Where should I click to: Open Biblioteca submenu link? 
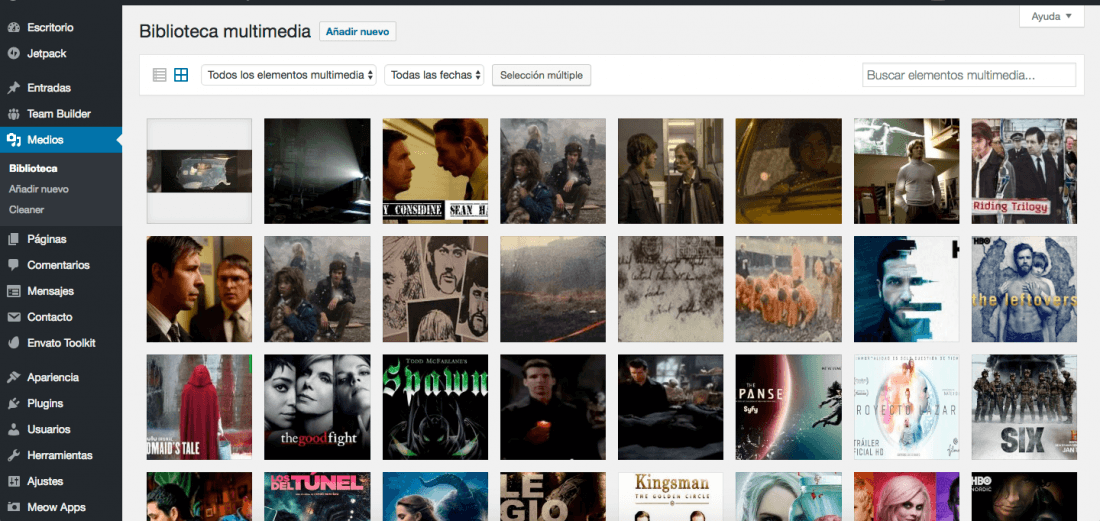click(x=33, y=168)
